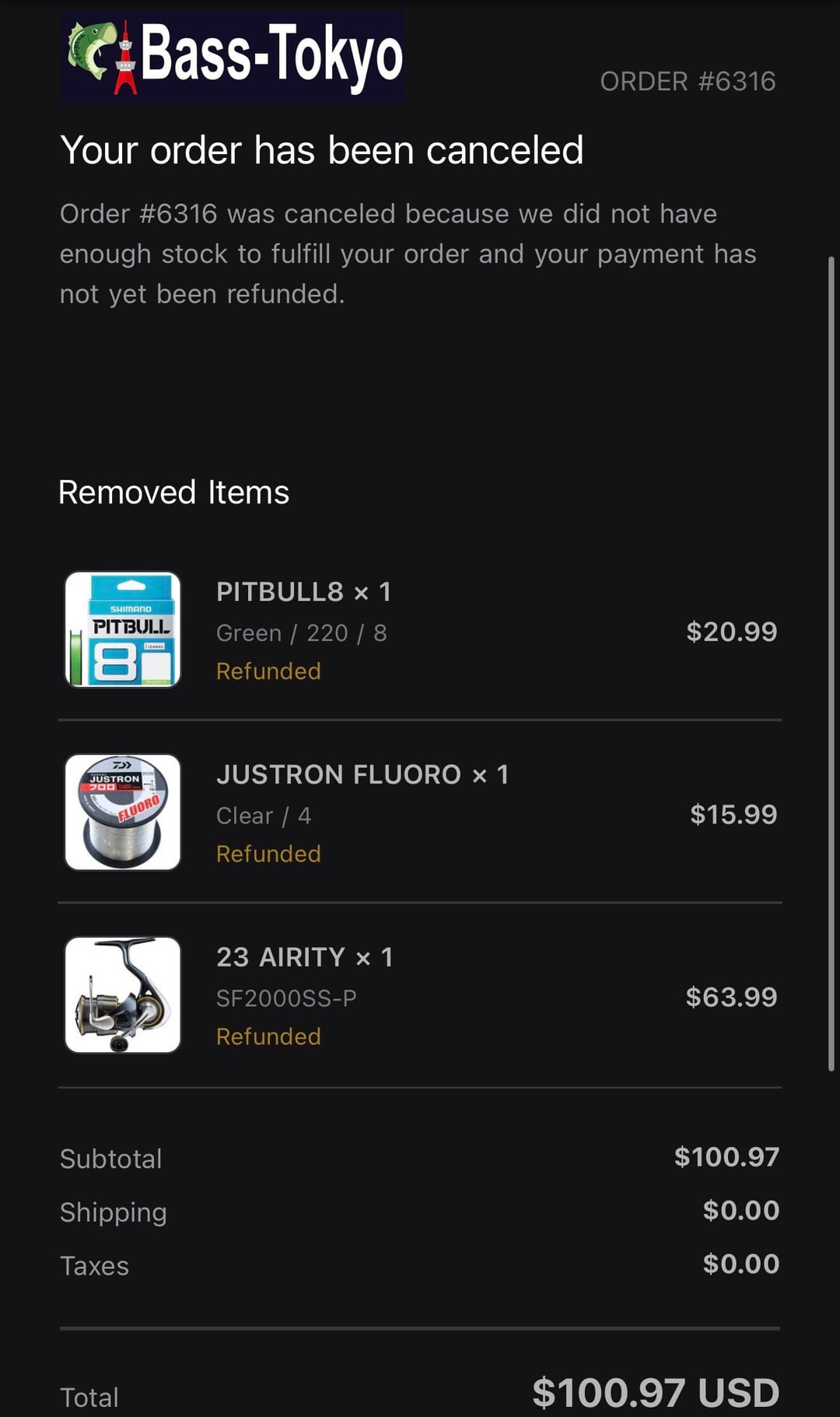Click the $20.99 price
This screenshot has height=1417, width=840.
click(x=731, y=632)
